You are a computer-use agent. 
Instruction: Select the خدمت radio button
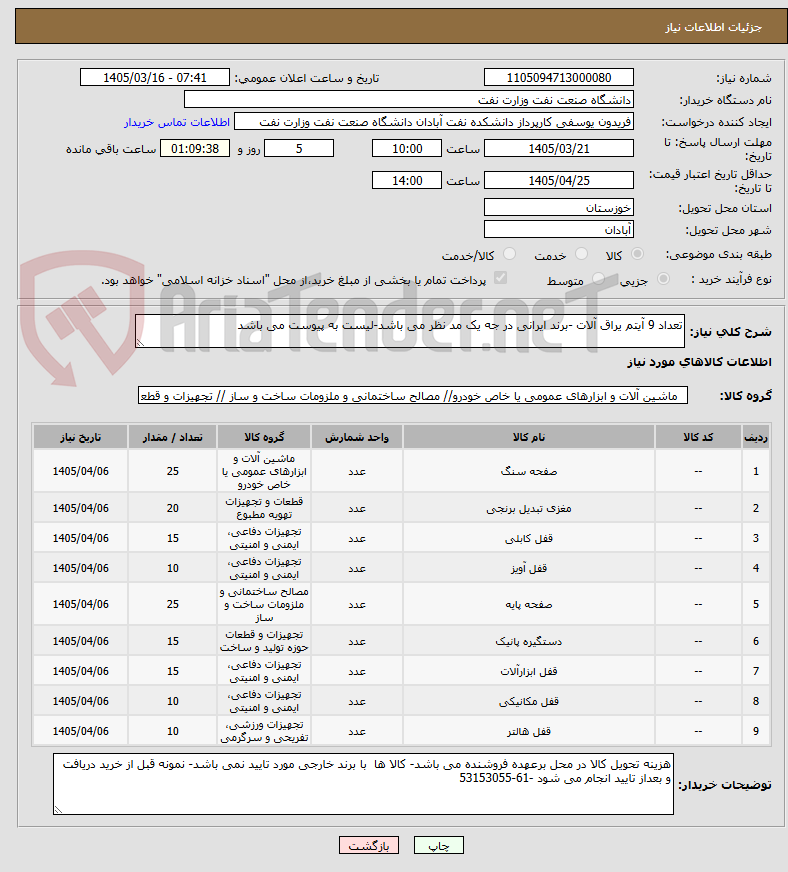tap(581, 254)
